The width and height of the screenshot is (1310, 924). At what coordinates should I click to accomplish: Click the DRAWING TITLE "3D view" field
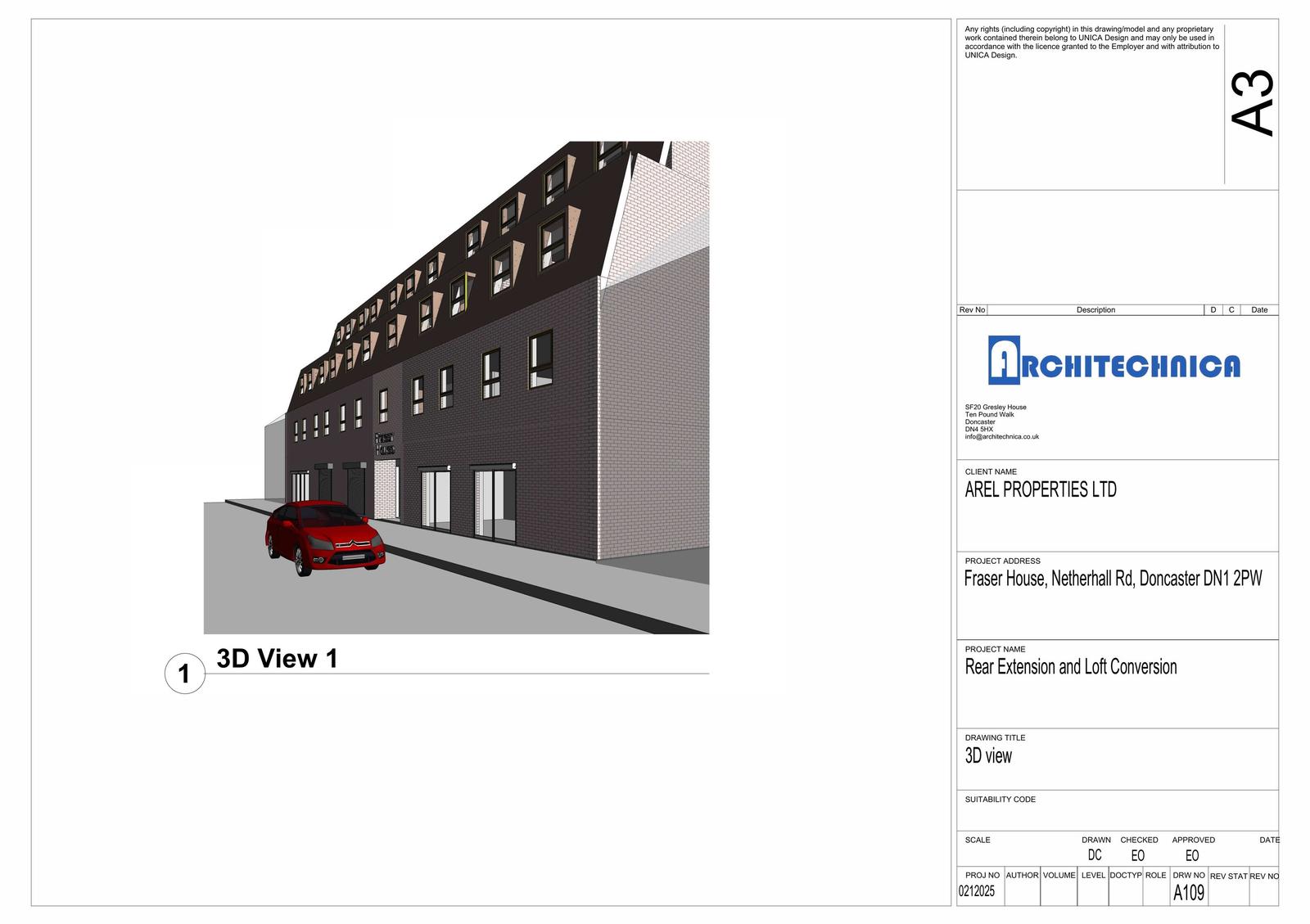pyautogui.click(x=988, y=756)
